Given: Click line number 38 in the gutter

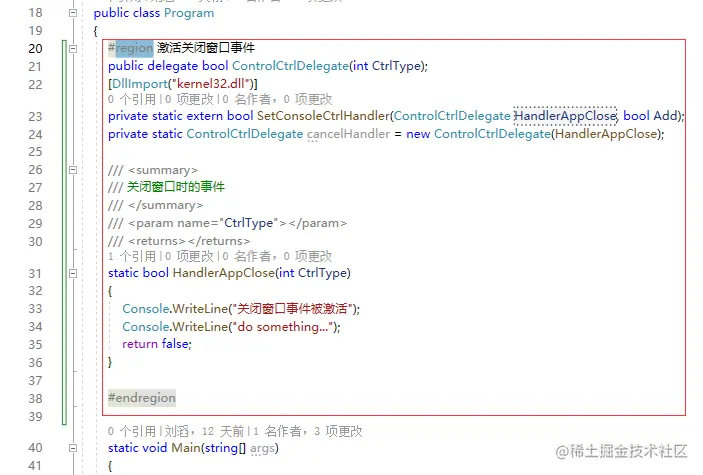Looking at the screenshot, I should tap(35, 399).
